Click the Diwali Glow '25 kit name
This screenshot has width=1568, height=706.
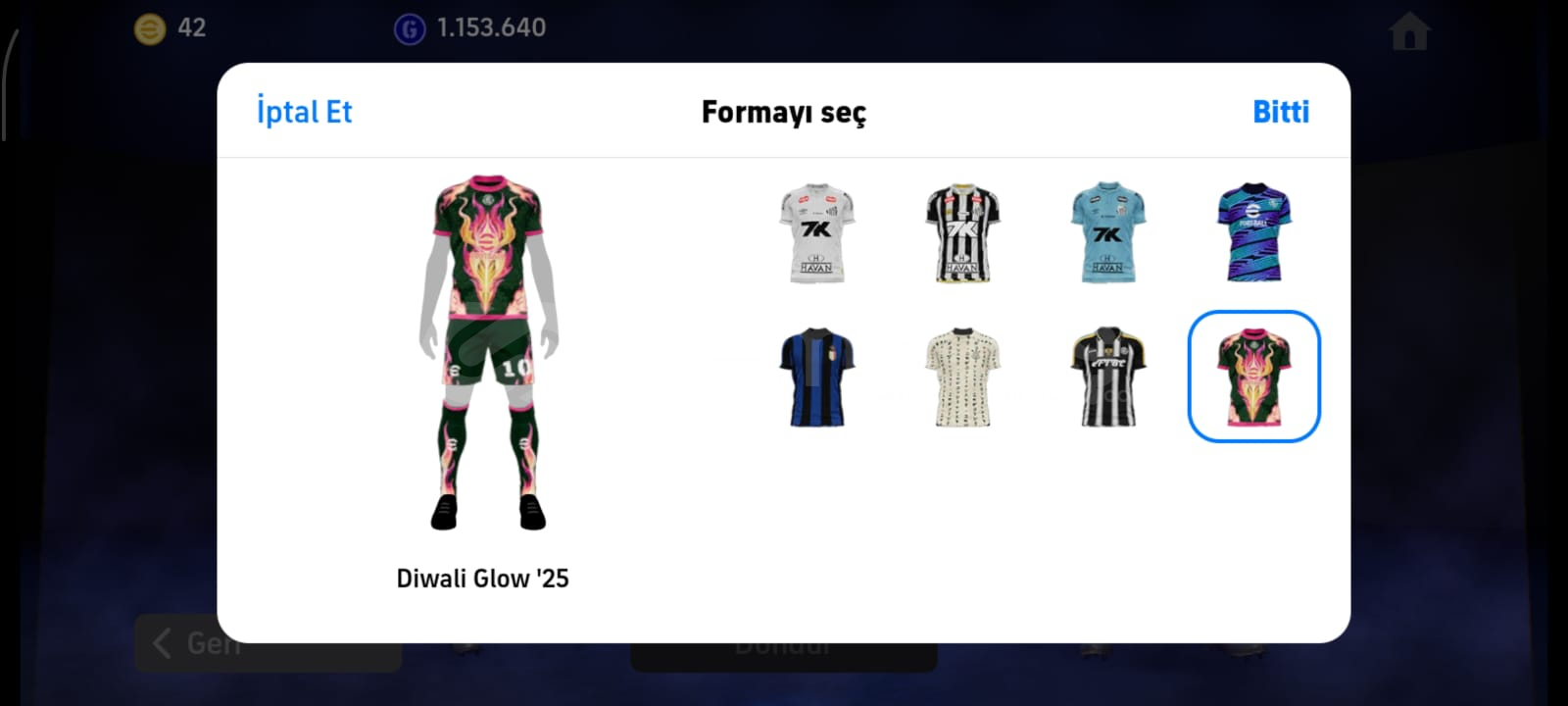click(x=482, y=578)
